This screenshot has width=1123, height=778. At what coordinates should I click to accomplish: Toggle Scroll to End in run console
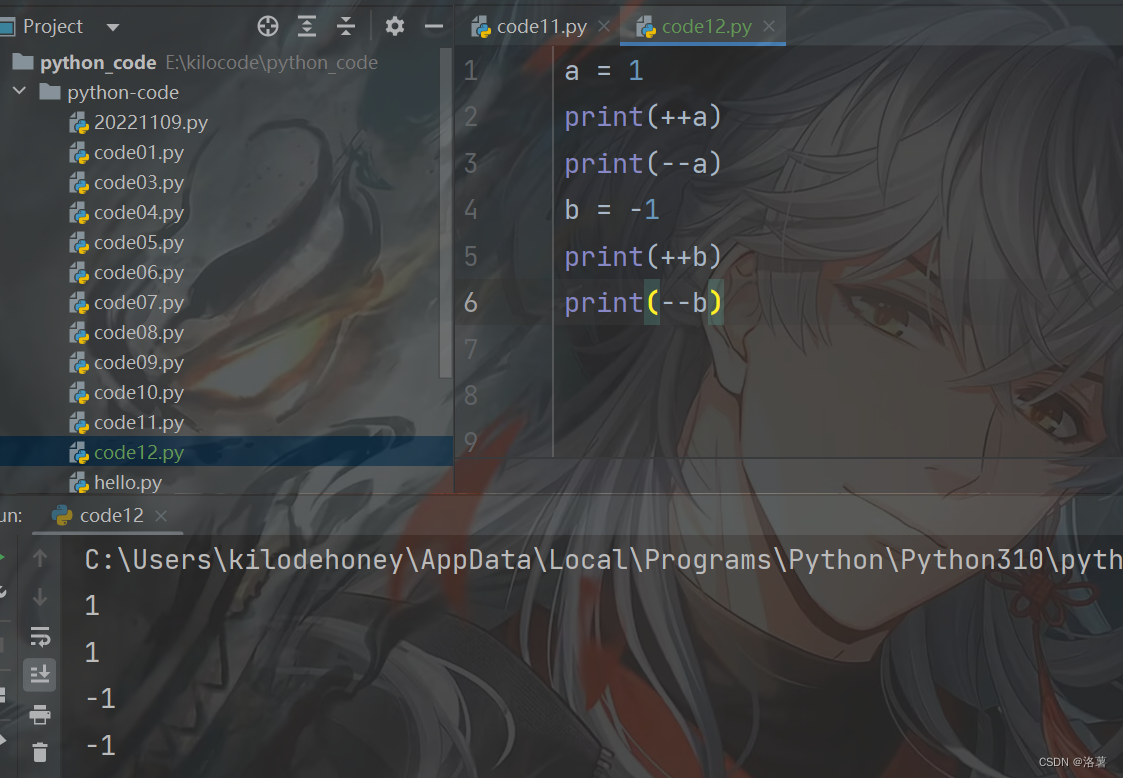coord(40,675)
